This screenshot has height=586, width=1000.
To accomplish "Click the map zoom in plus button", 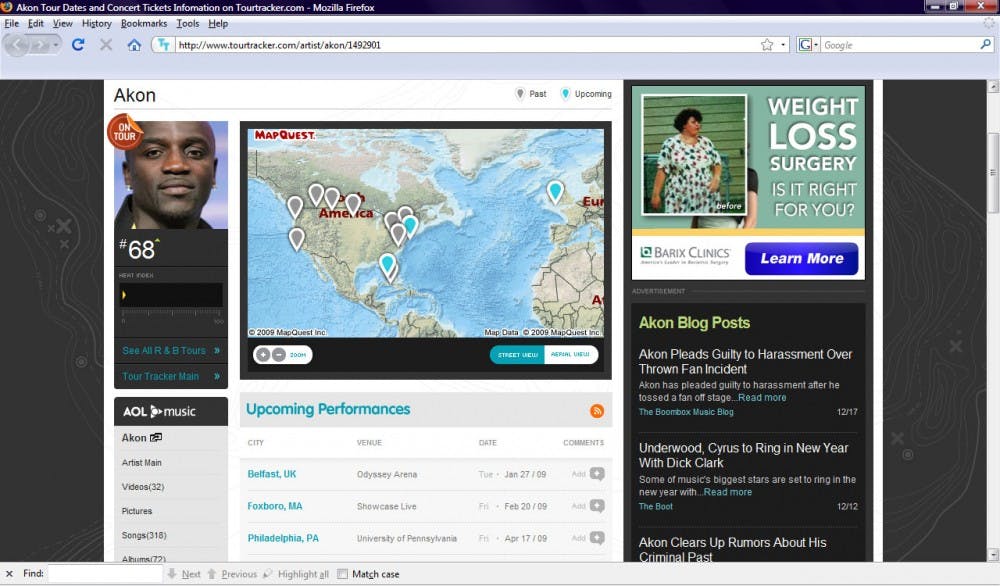I will (263, 354).
